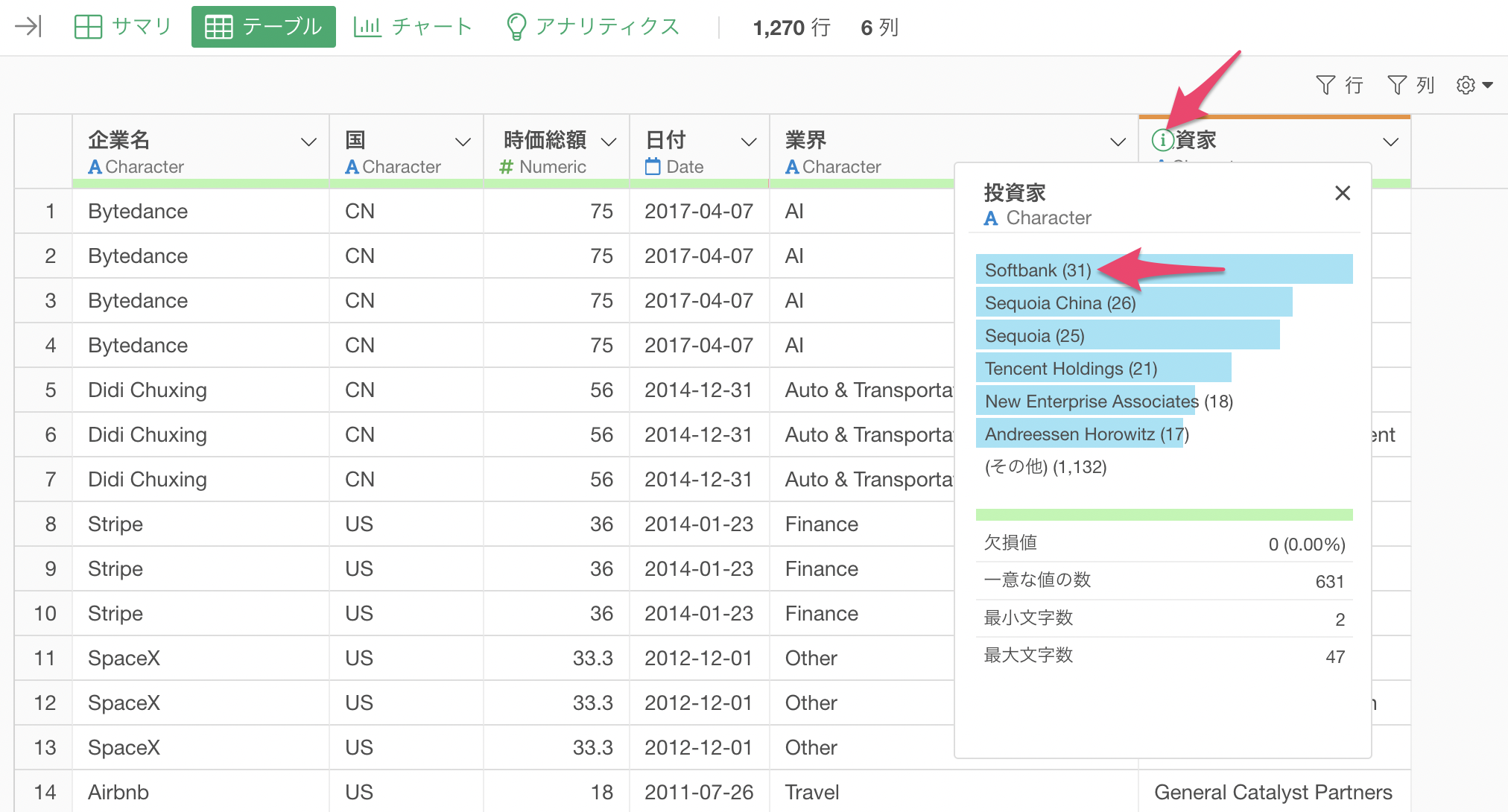Select Didi Chuxing cell in row 5
The height and width of the screenshot is (812, 1508).
click(201, 390)
